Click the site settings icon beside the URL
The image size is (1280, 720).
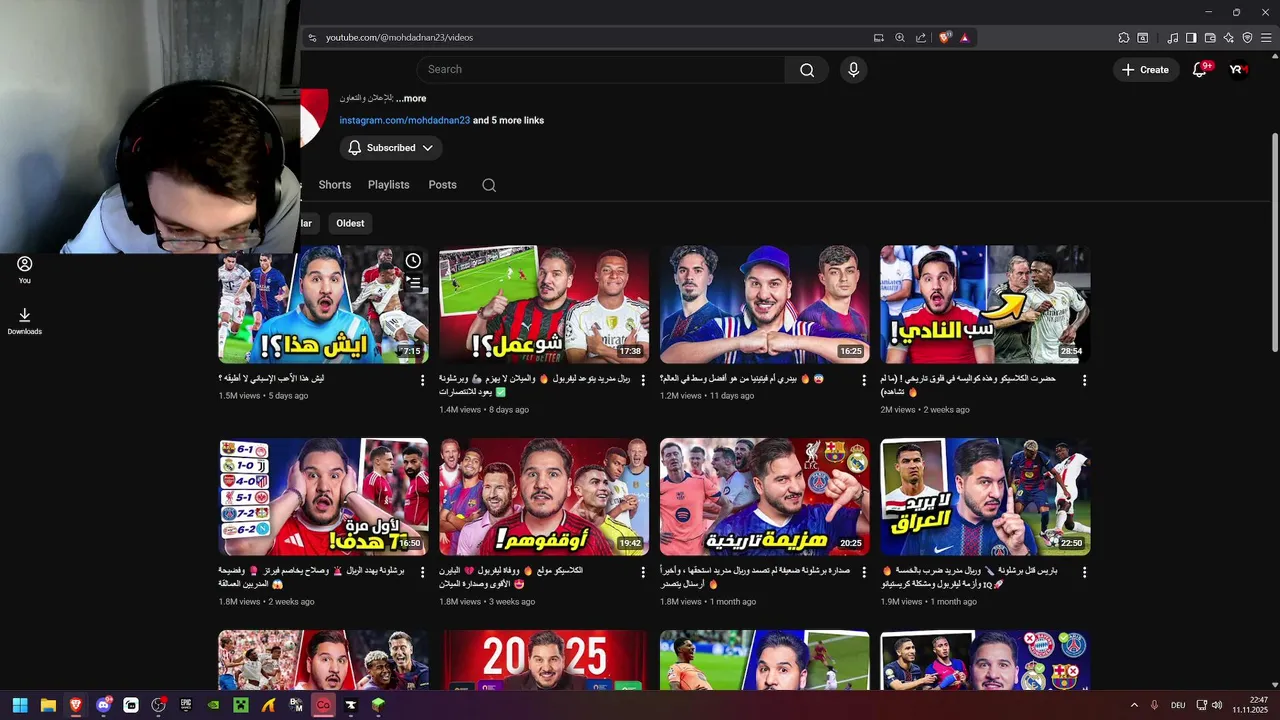click(x=312, y=38)
